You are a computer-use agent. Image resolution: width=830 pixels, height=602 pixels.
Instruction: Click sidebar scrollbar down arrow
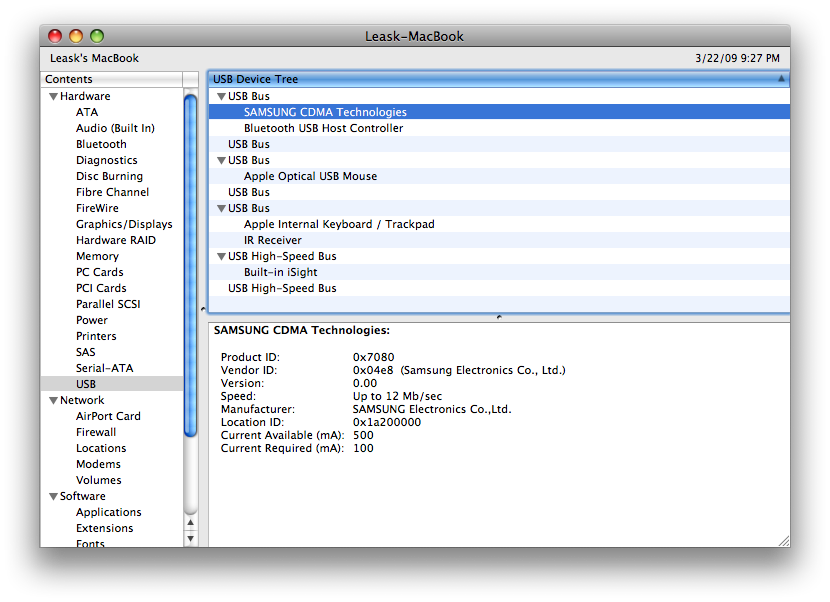pyautogui.click(x=191, y=538)
